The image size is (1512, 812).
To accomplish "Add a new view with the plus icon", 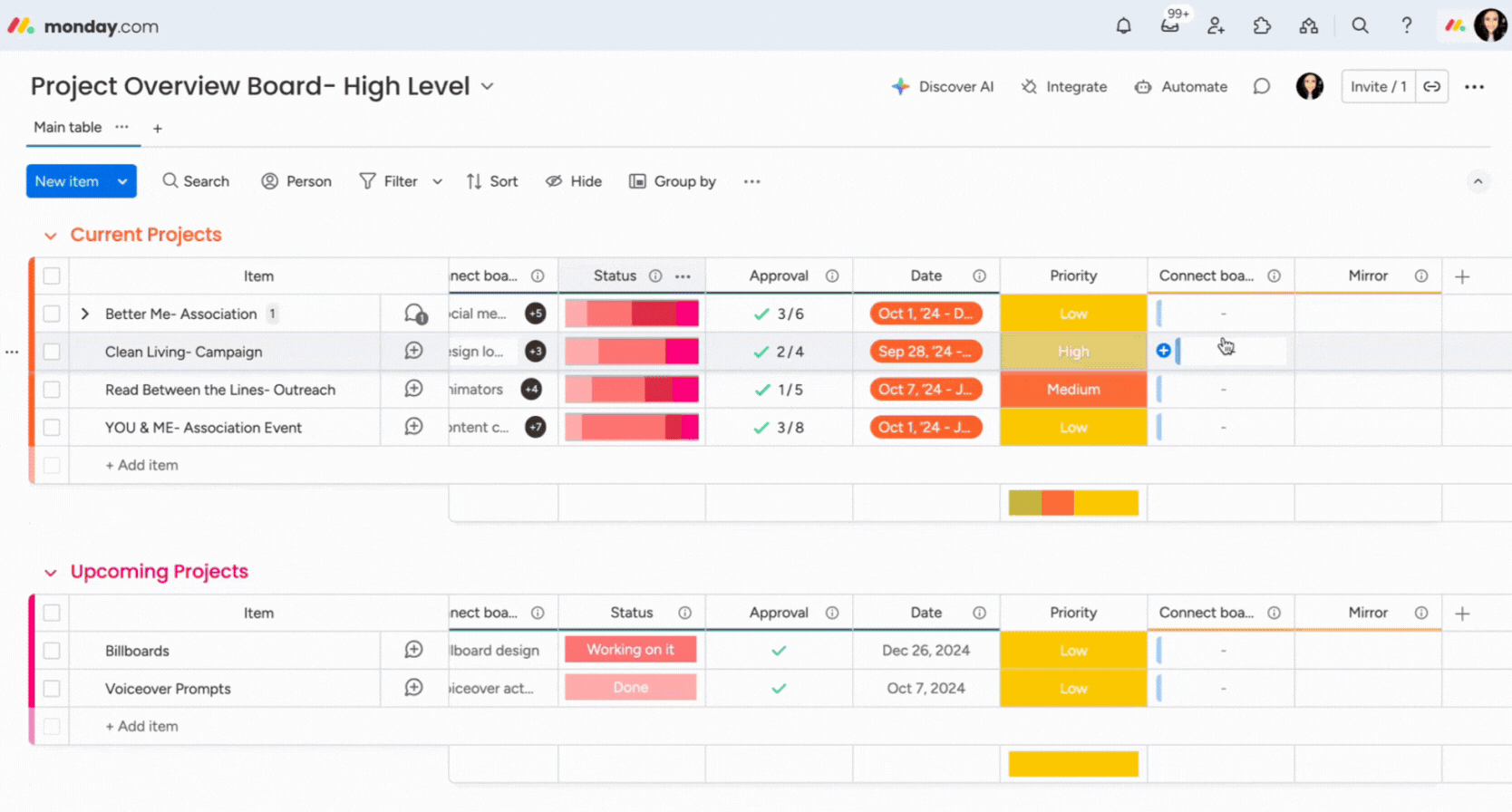I will point(158,129).
